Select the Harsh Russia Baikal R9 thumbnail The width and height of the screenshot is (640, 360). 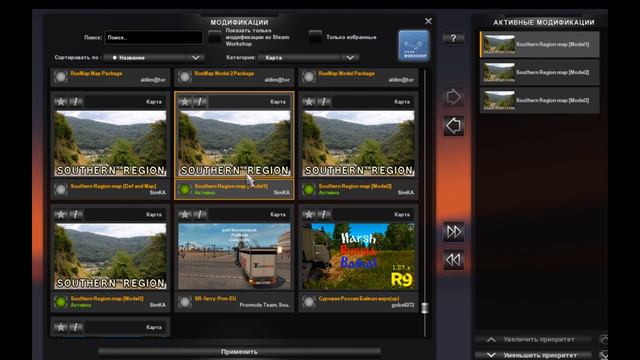tap(358, 256)
